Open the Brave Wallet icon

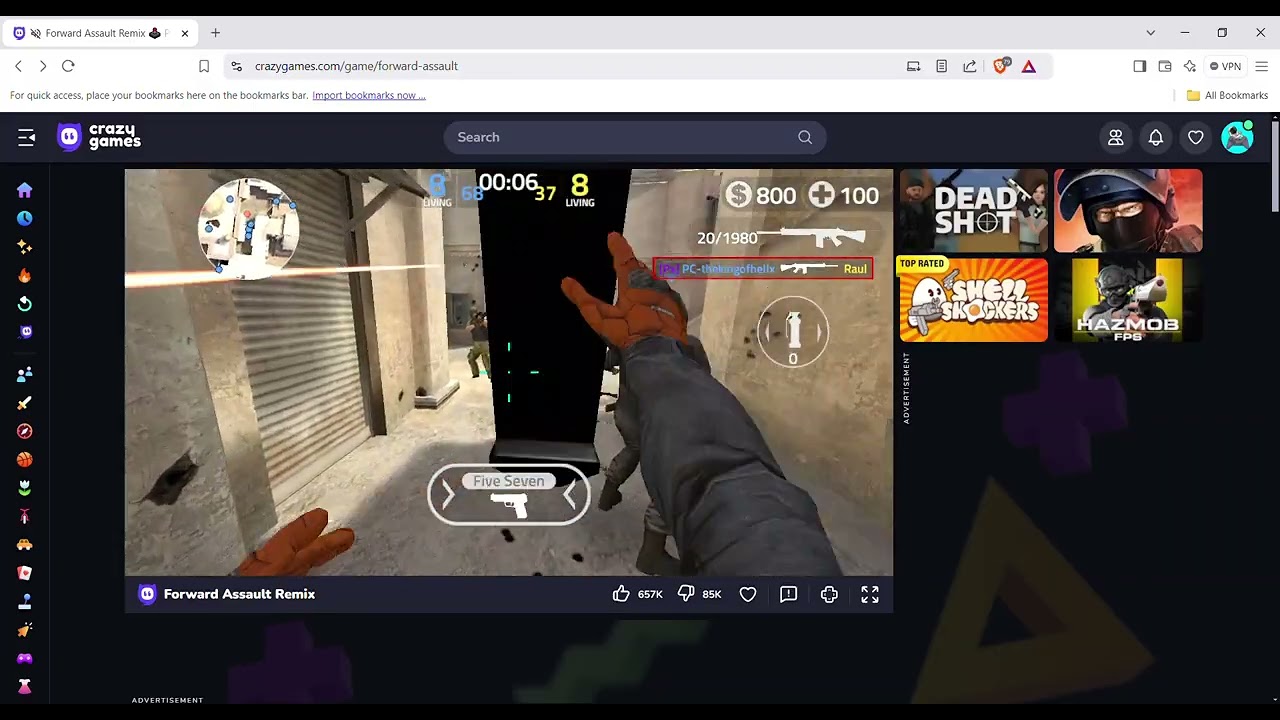click(1165, 66)
